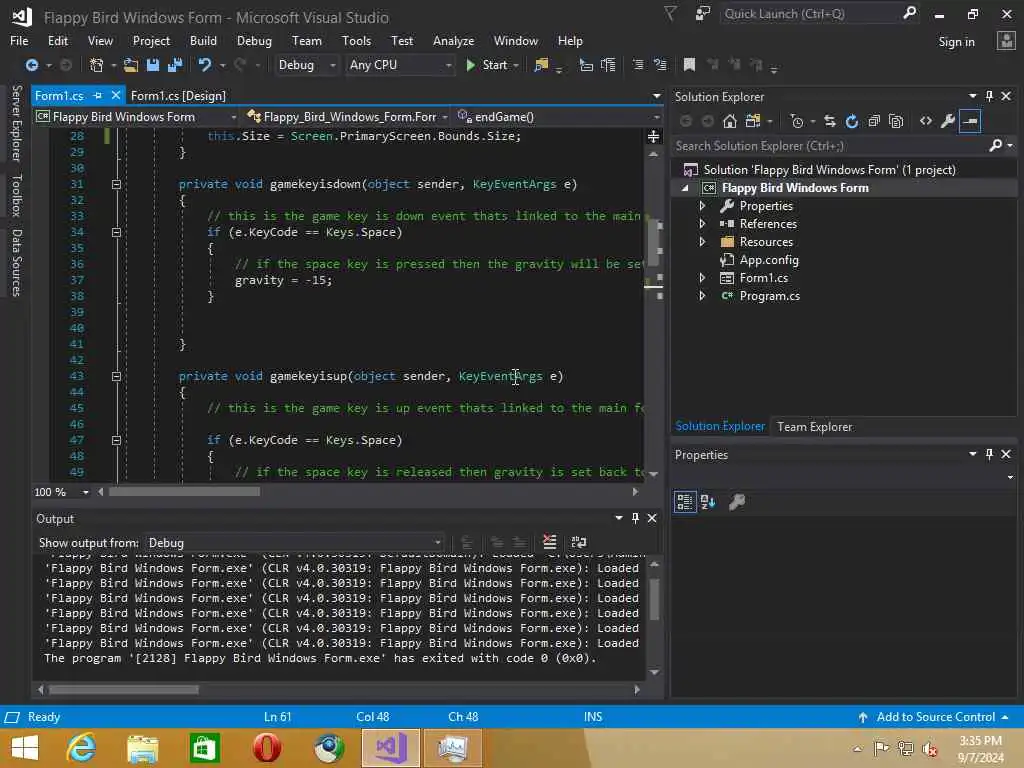1024x768 pixels.
Task: Click the code editor horizontal scrollbar thumb
Action: [184, 492]
